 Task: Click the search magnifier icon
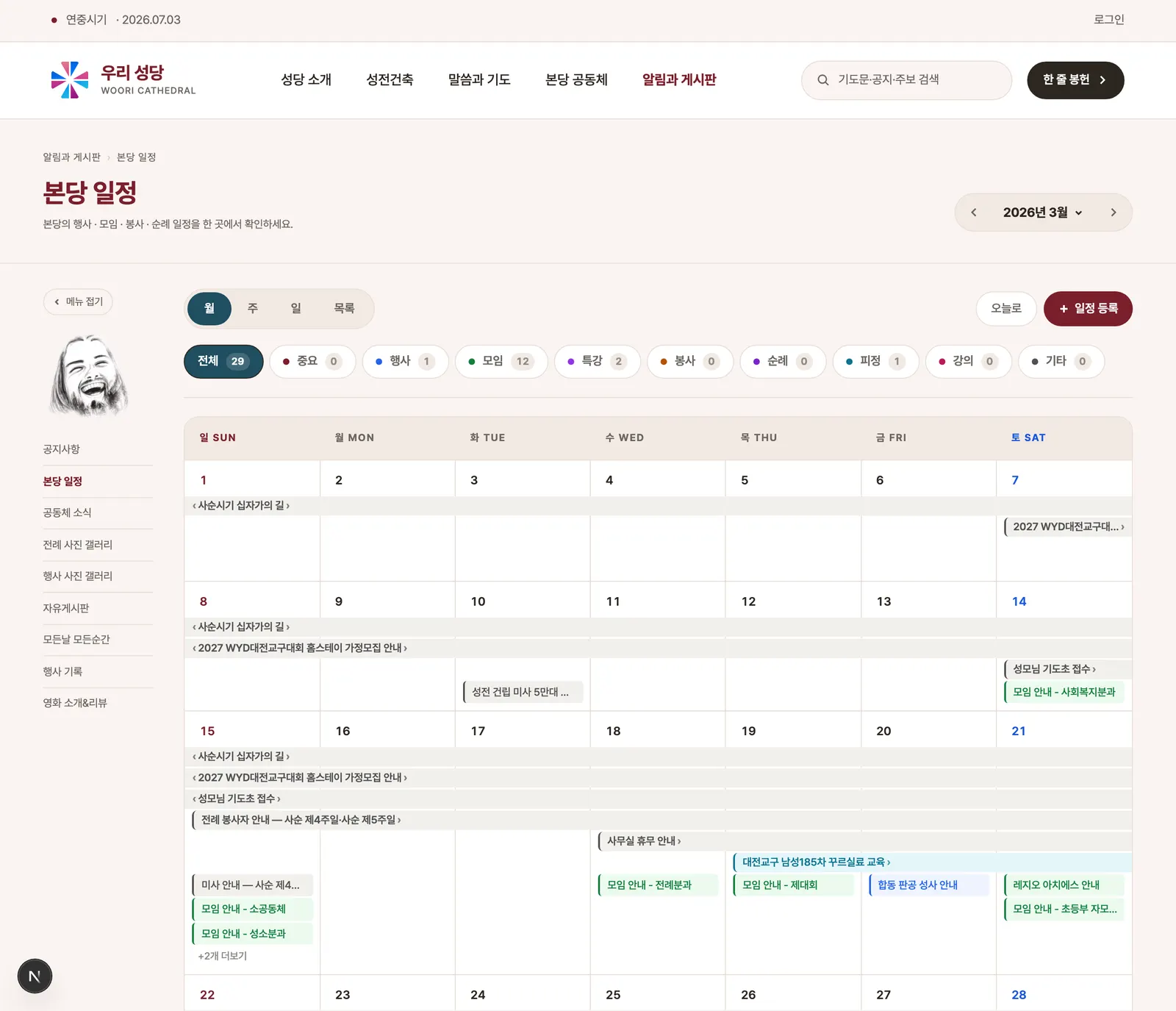coord(823,80)
